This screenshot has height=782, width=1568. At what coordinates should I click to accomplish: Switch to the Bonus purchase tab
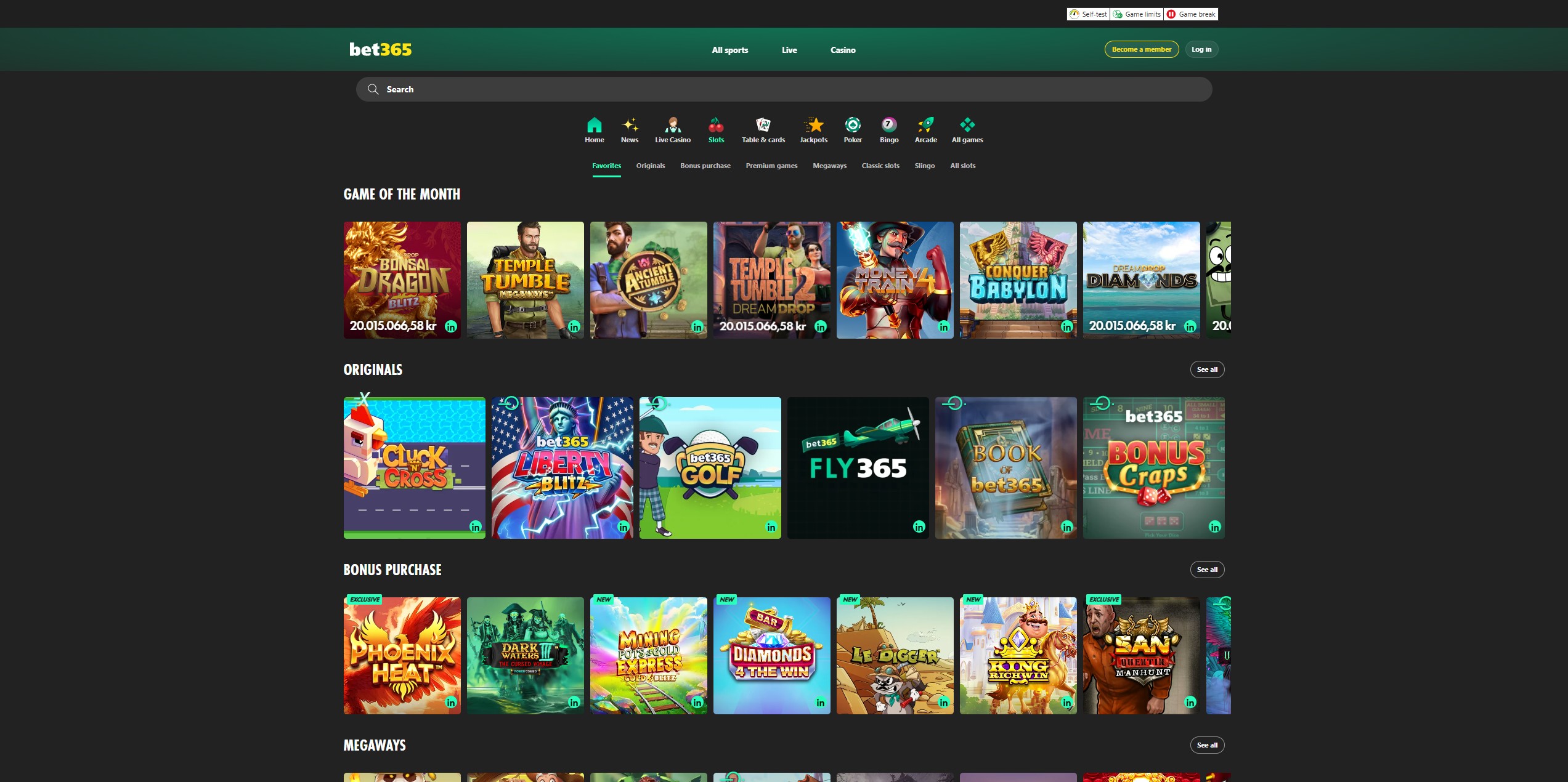click(x=705, y=166)
